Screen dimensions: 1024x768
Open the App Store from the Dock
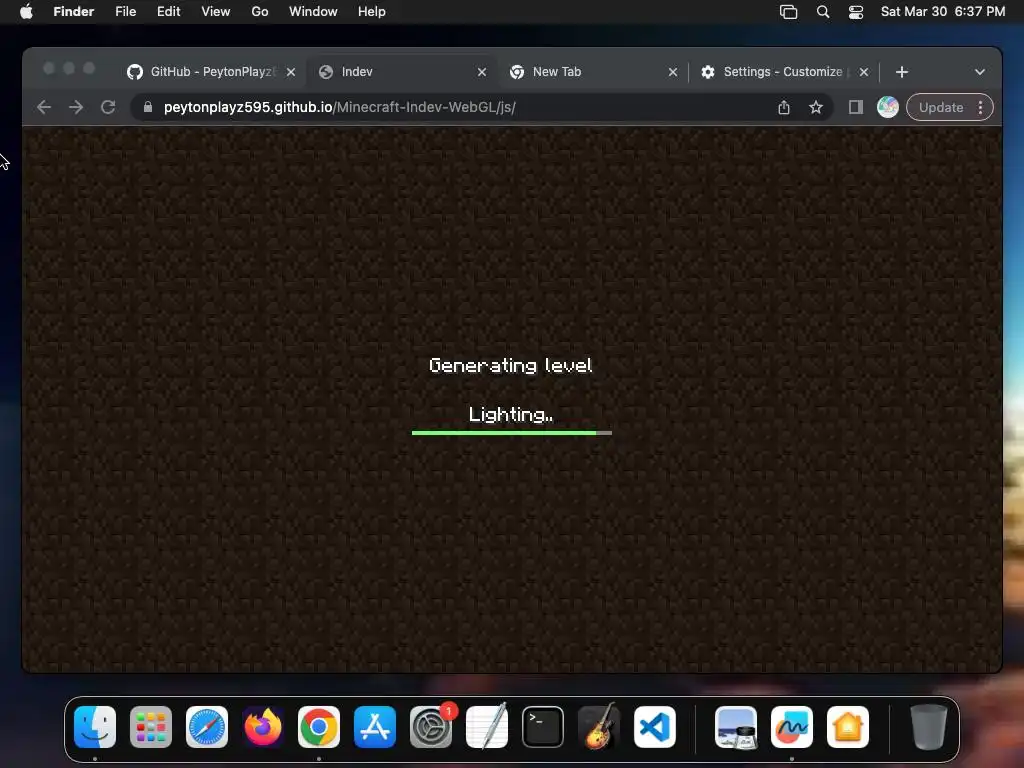click(x=375, y=727)
